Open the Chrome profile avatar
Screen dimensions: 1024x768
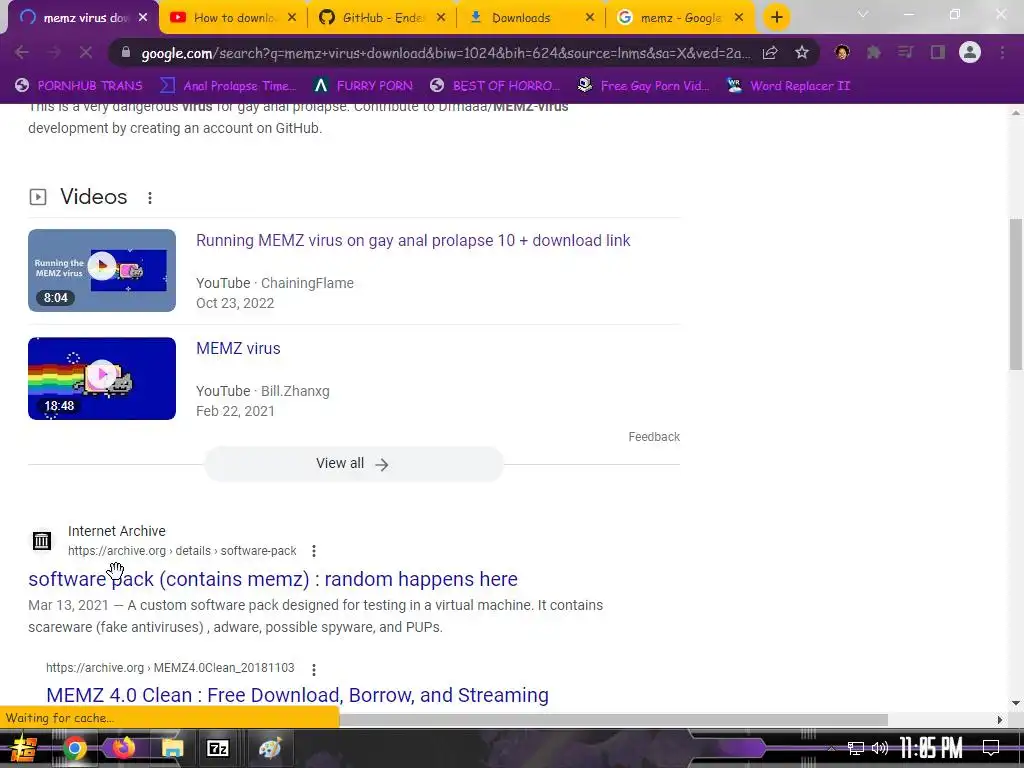(x=970, y=52)
